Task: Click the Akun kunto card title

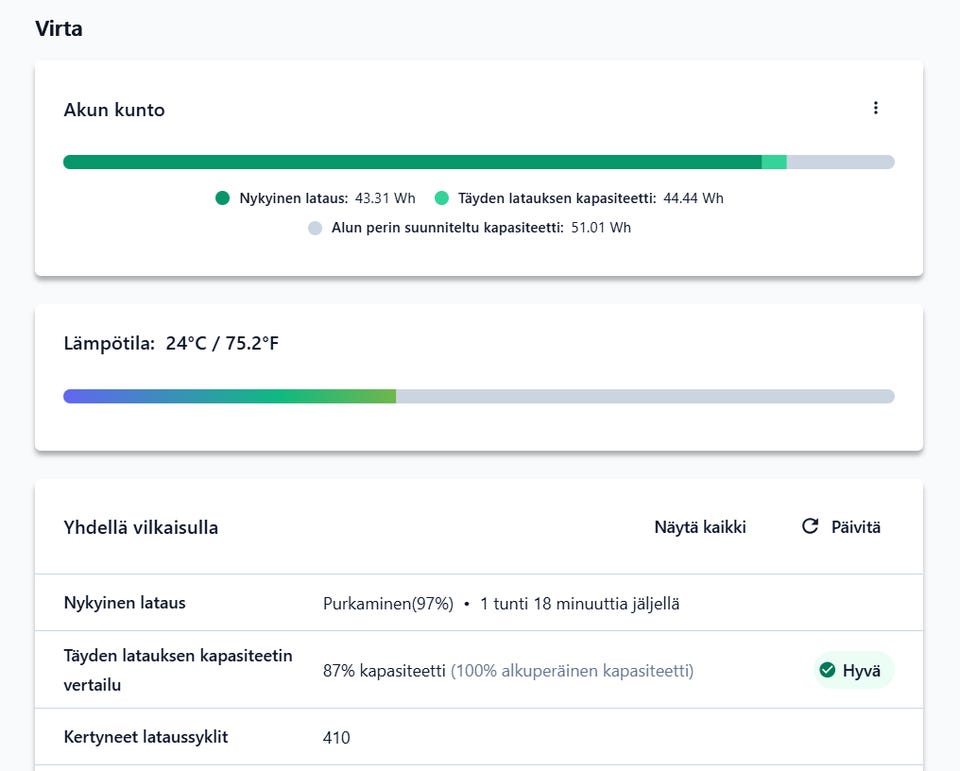Action: [x=114, y=110]
